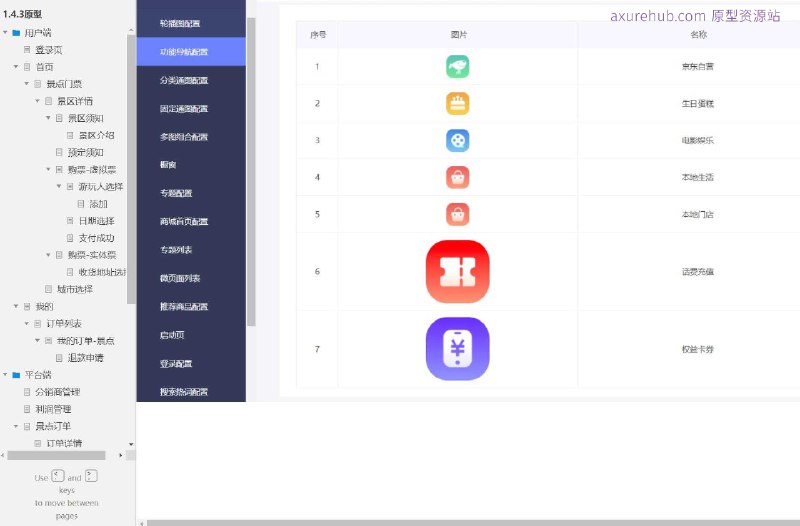Open the 登录页 page in the tree

[x=48, y=50]
